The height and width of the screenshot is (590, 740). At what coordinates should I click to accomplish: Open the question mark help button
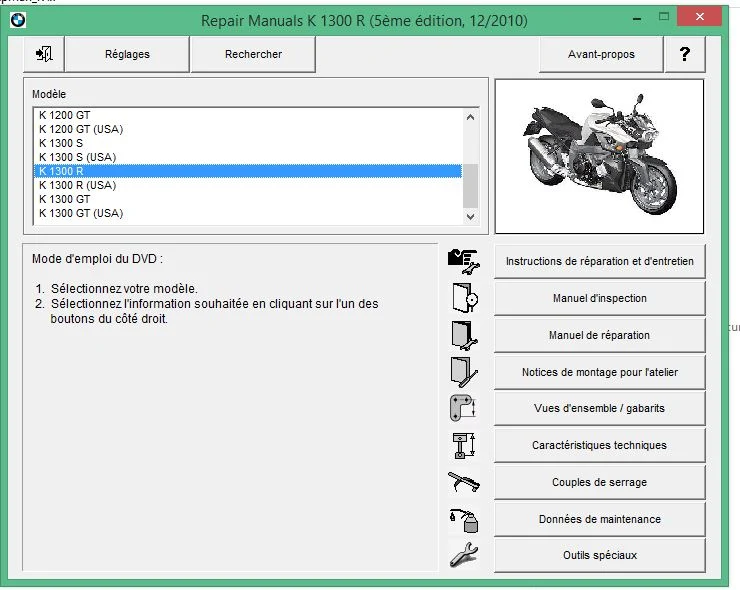tap(685, 54)
